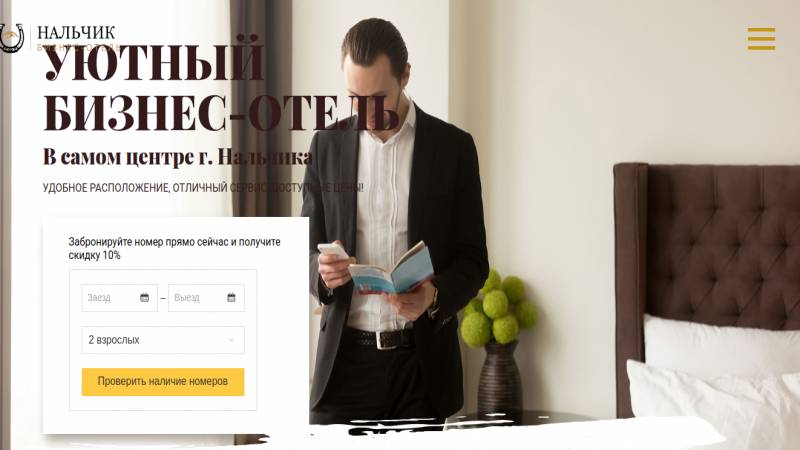Image resolution: width=800 pixels, height=450 pixels.
Task: Click the white pillow on bed
Action: pyautogui.click(x=721, y=345)
